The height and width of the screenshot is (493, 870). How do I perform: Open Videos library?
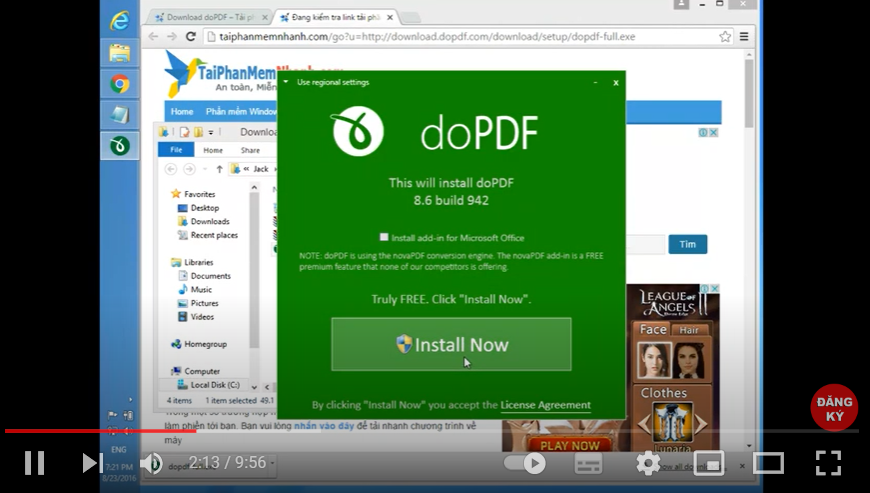coord(202,317)
